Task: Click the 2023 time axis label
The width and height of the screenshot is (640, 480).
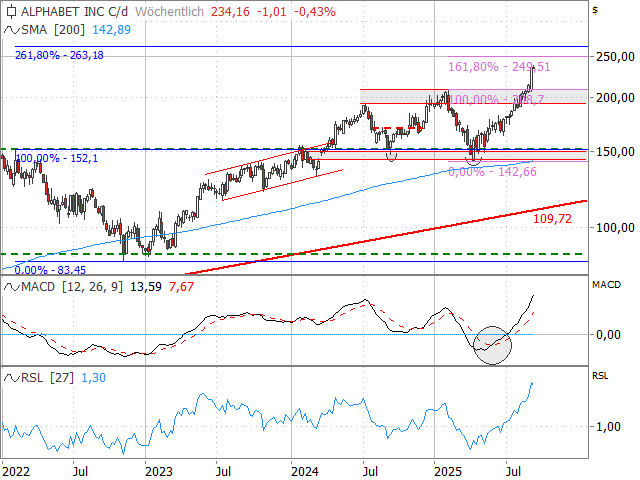Action: coord(159,472)
